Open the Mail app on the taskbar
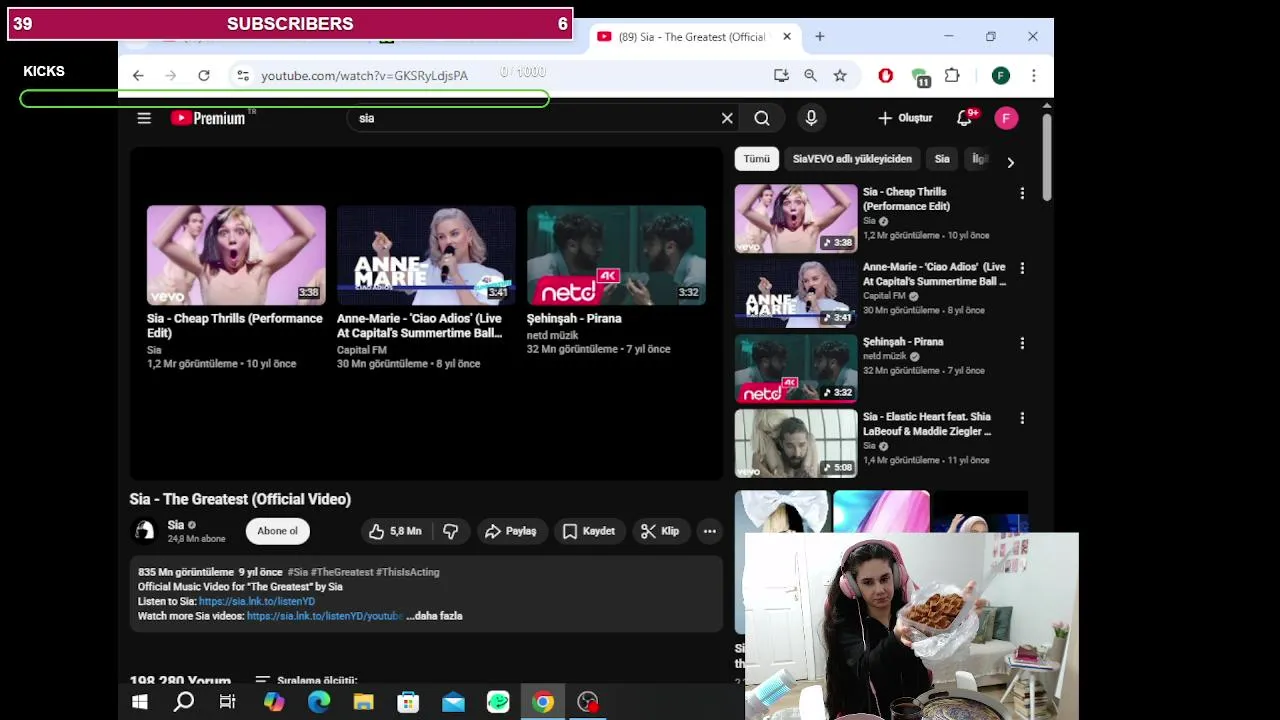This screenshot has height=720, width=1280. pos(453,702)
